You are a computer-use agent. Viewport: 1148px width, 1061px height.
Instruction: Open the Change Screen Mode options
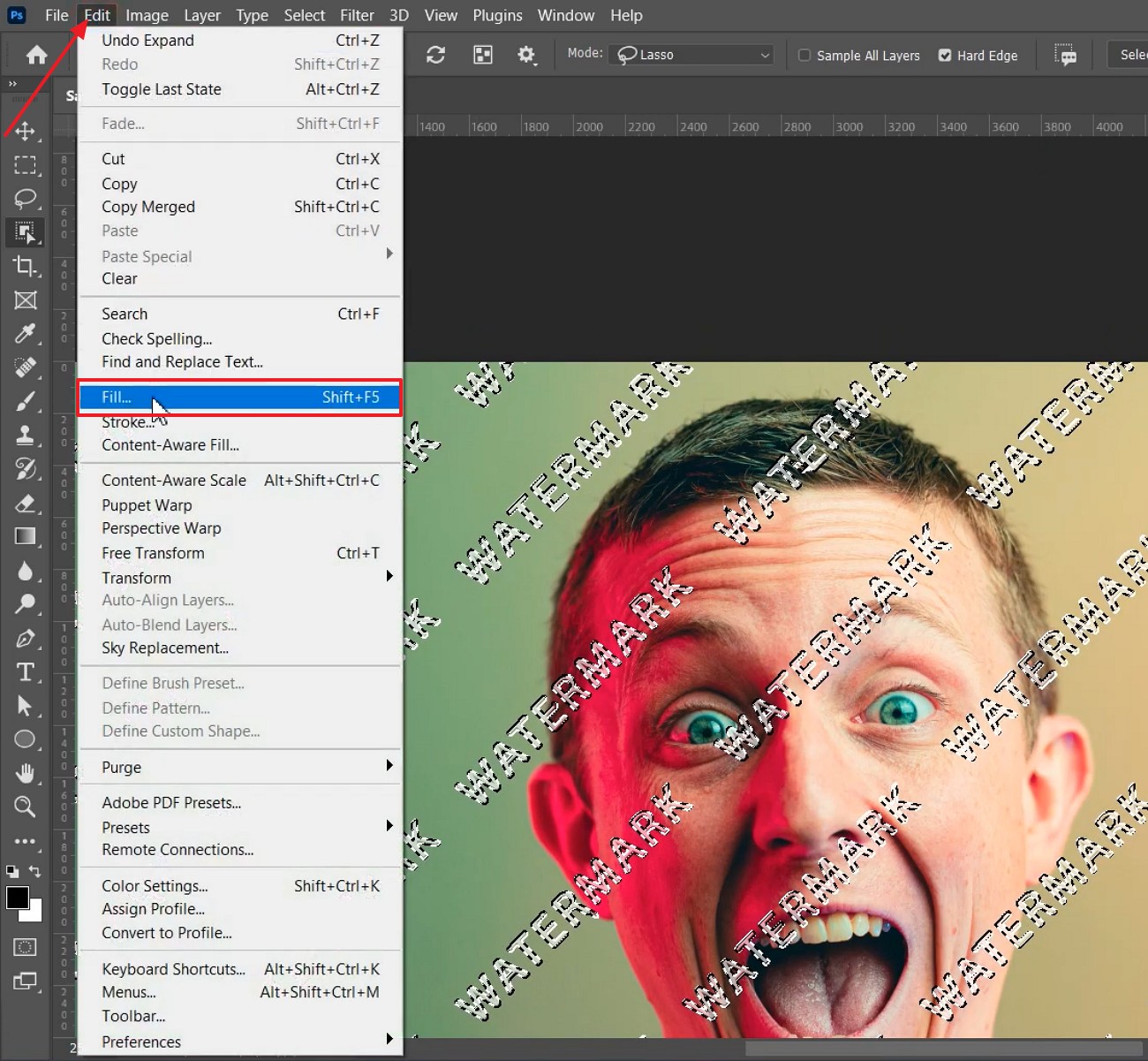click(x=25, y=981)
